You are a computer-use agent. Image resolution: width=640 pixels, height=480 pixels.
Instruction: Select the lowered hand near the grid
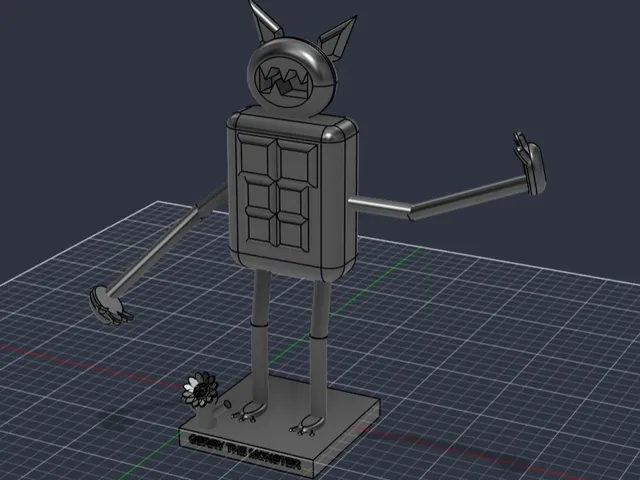[109, 305]
